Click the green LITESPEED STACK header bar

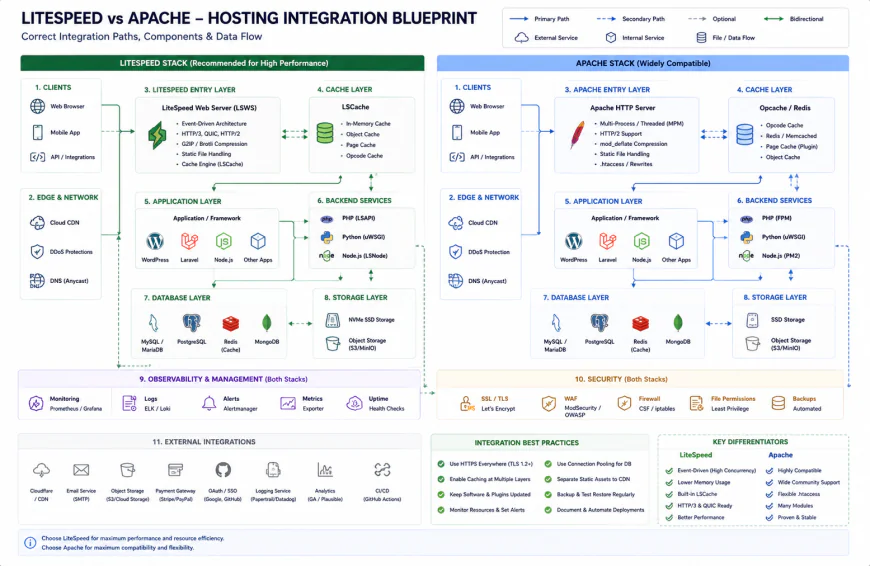coord(222,63)
